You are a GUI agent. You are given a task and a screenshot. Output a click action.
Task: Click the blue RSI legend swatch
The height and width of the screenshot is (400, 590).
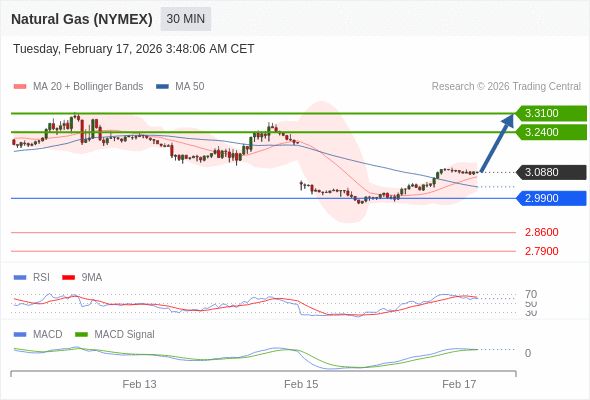click(20, 278)
